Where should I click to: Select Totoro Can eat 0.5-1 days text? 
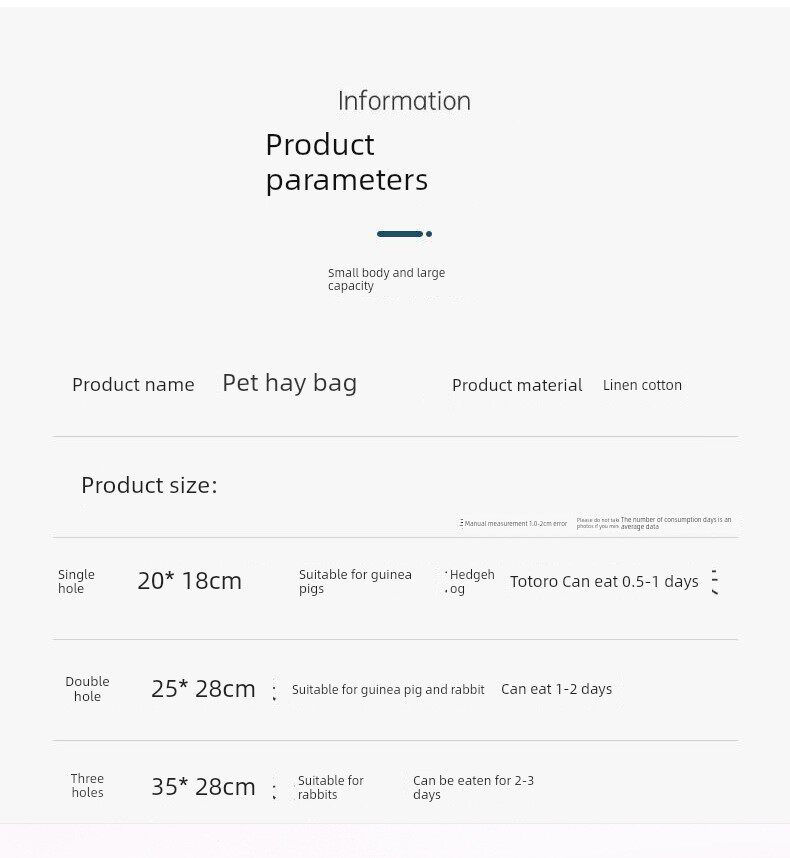point(604,581)
